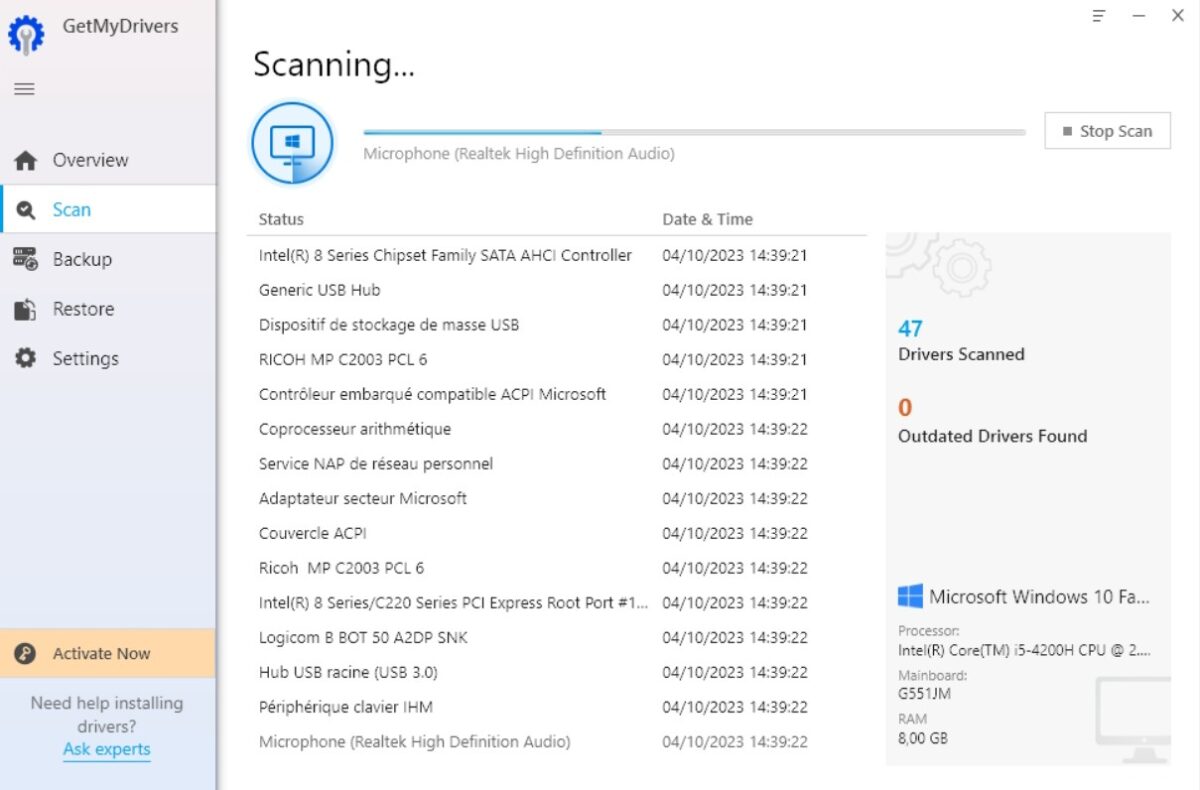The image size is (1200, 790).
Task: Select the lowercase Ricoh MP C2003 PCL 6 row
Action: [556, 568]
